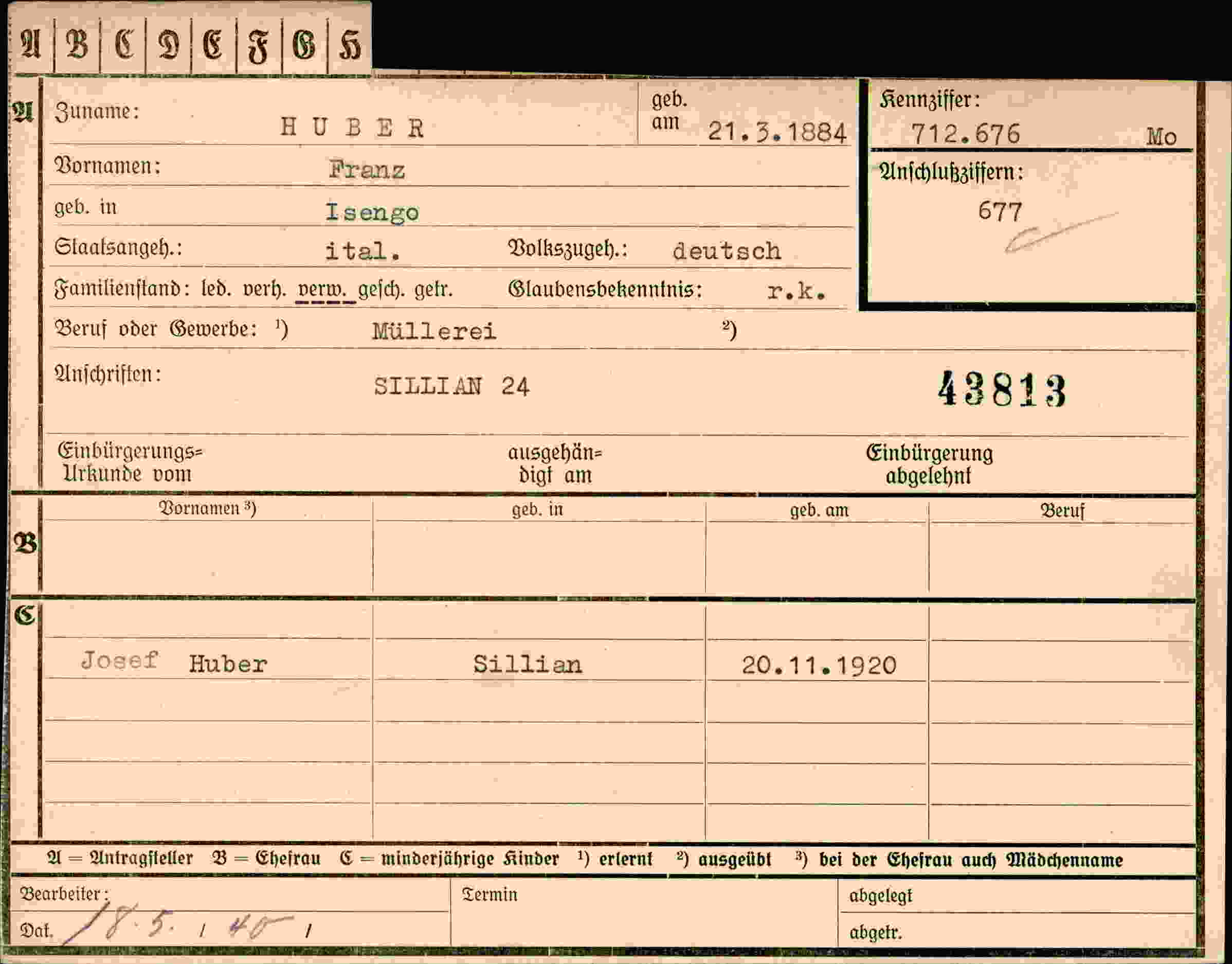Click child's birthplace Sillian
1232x964 pixels.
pyautogui.click(x=528, y=664)
